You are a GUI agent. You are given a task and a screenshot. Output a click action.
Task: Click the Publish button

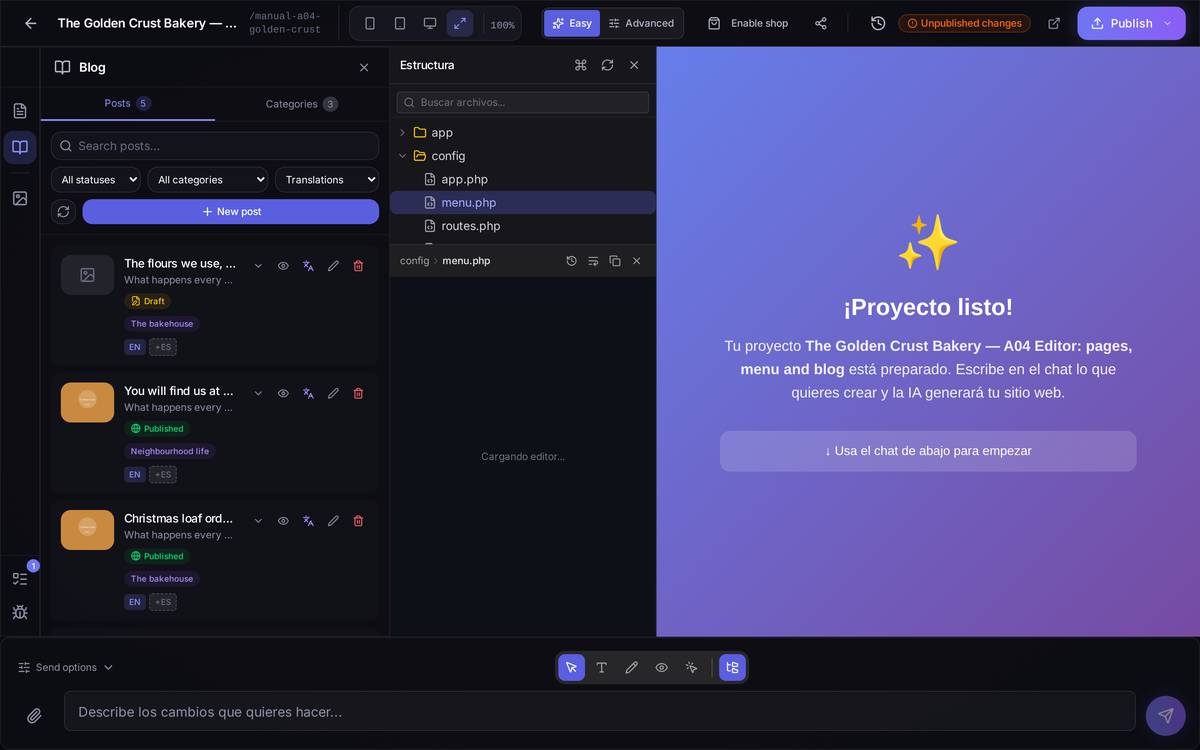(x=1131, y=23)
